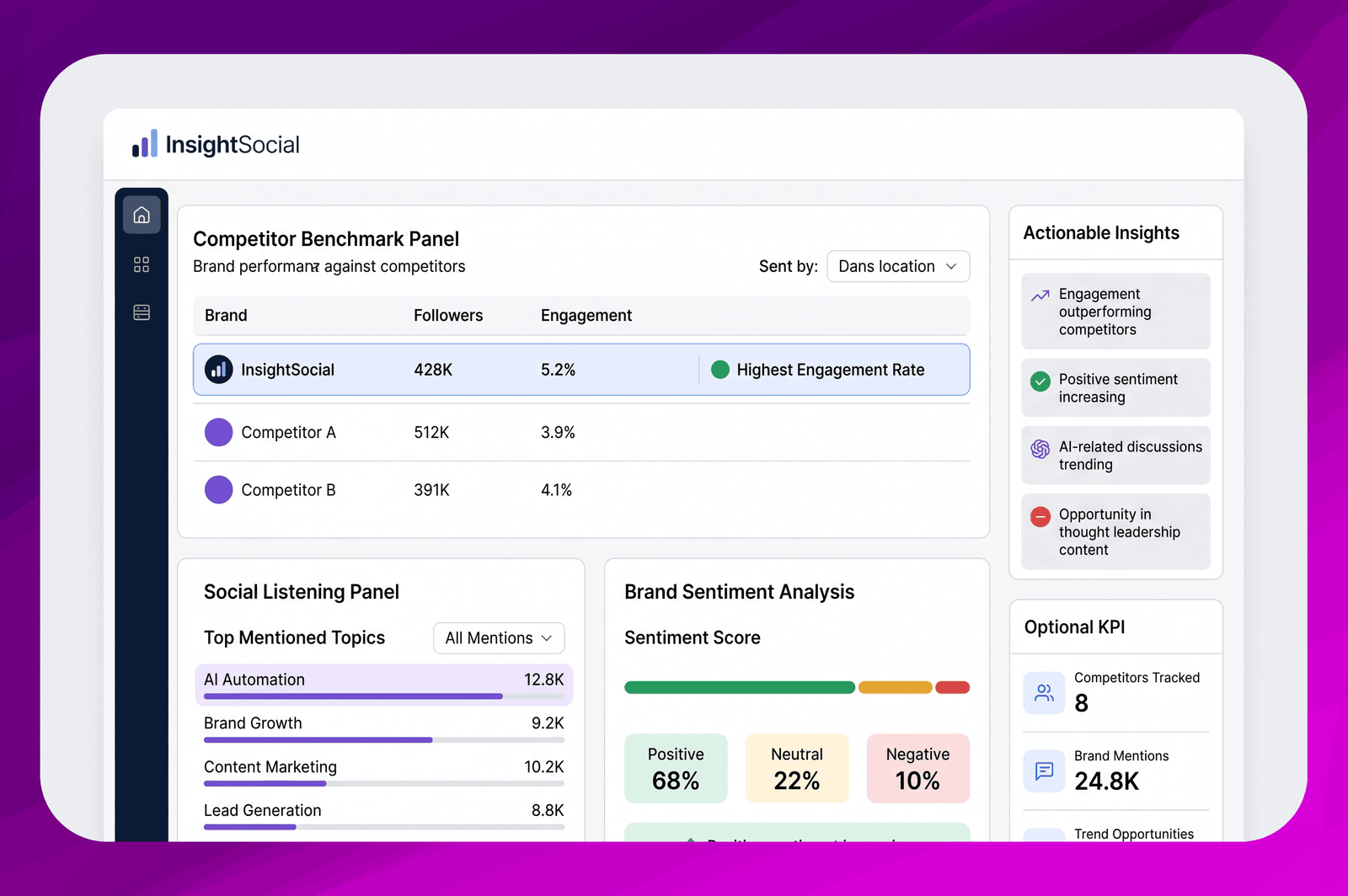Select the Neutral 22% sentiment card
This screenshot has width=1348, height=896.
797,768
